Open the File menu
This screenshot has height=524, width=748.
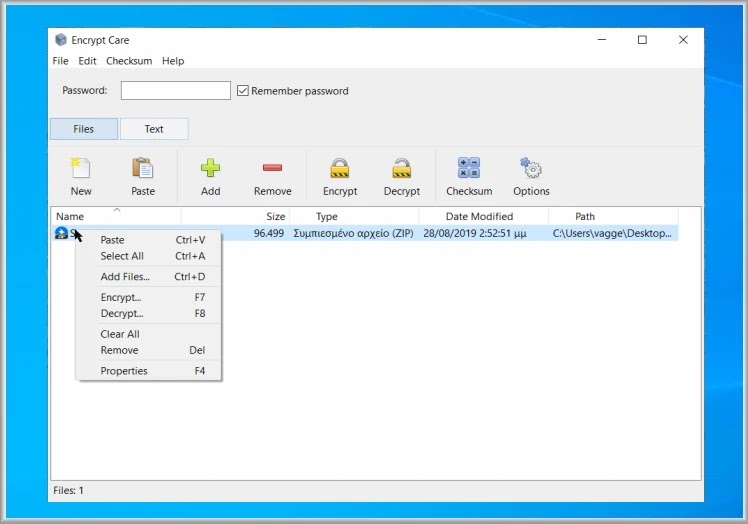tap(61, 61)
